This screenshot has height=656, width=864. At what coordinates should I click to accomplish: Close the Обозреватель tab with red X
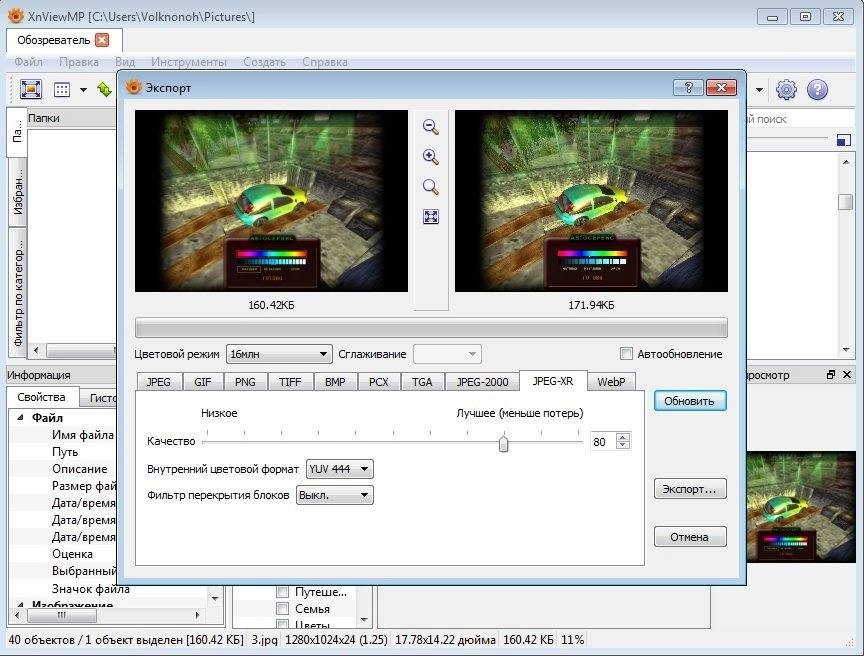(x=102, y=40)
